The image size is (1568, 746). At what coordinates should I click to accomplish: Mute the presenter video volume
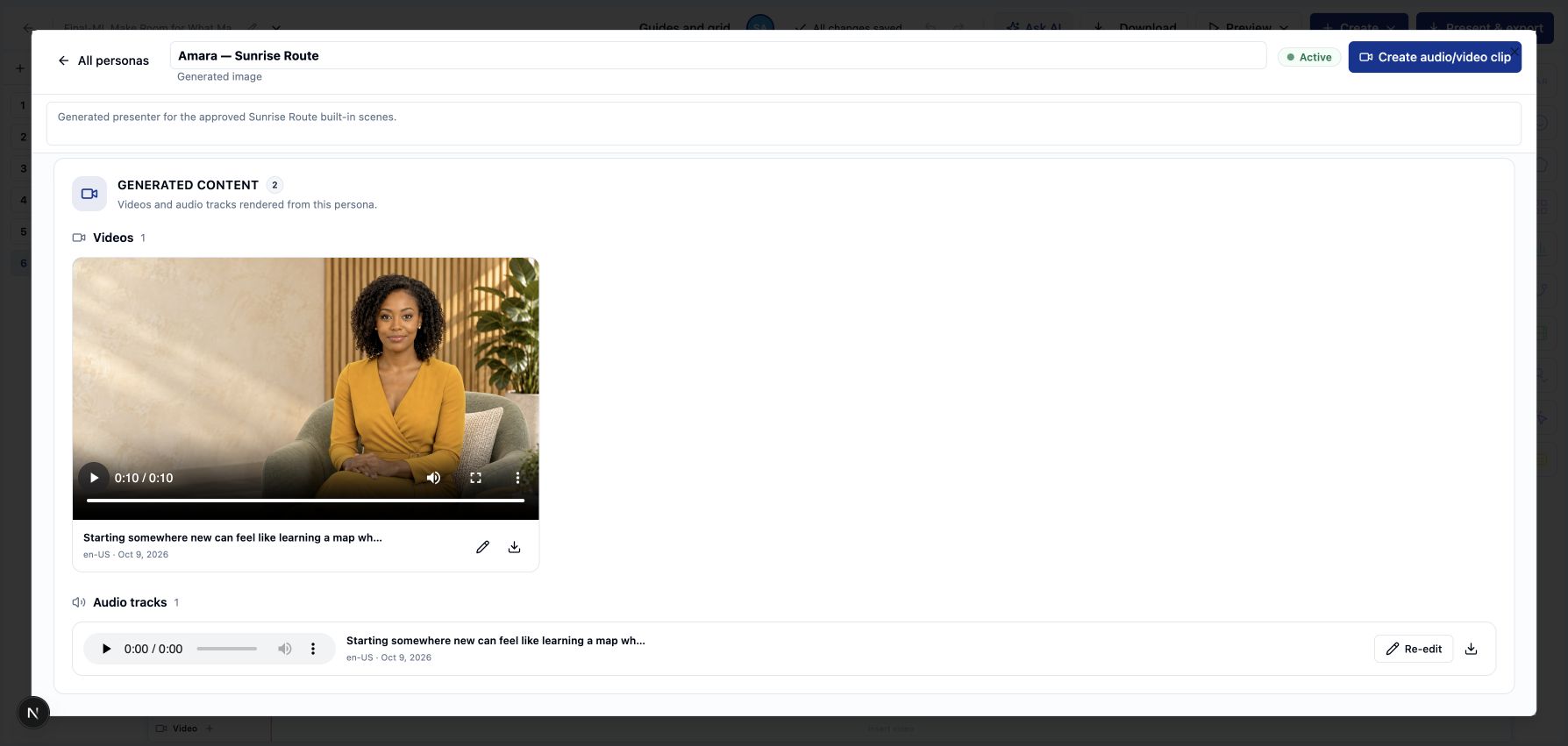pyautogui.click(x=433, y=478)
